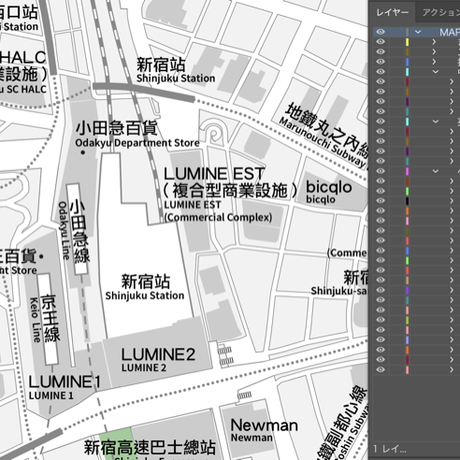The height and width of the screenshot is (460, 460).
Task: Toggle visibility of the tan-colored layer
Action: point(380,280)
